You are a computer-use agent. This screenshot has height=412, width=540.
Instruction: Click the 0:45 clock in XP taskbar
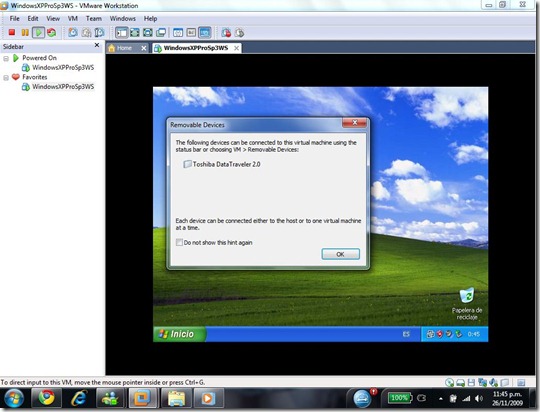coord(474,334)
